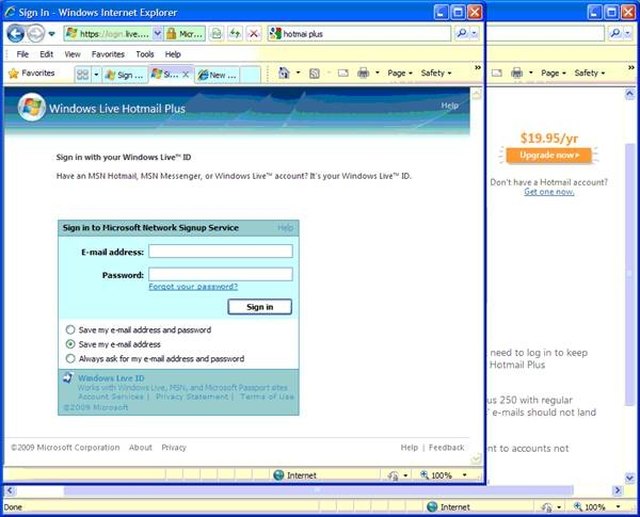Open the Favorites menu
The width and height of the screenshot is (640, 517).
tap(108, 54)
